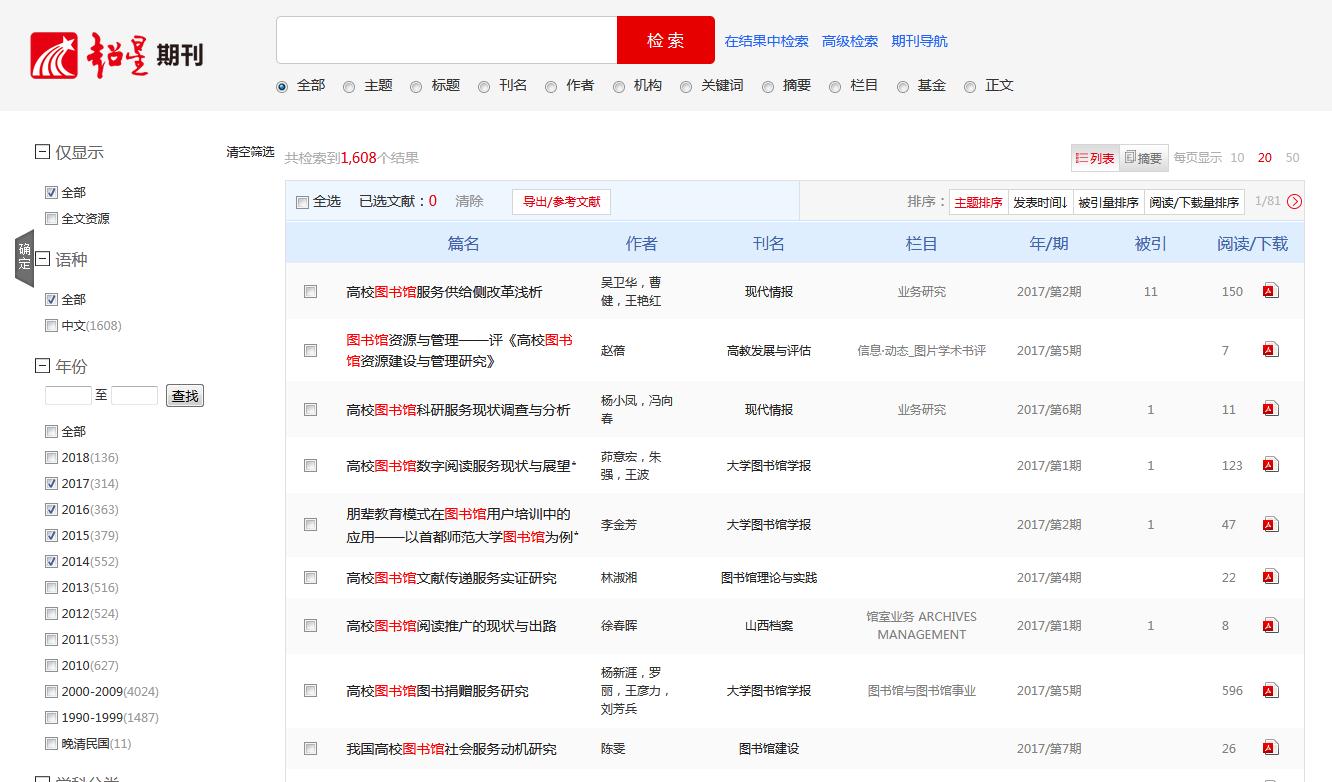Screen dimensions: 1332x782
Task: Open author 陈雯
Action: [x=613, y=749]
